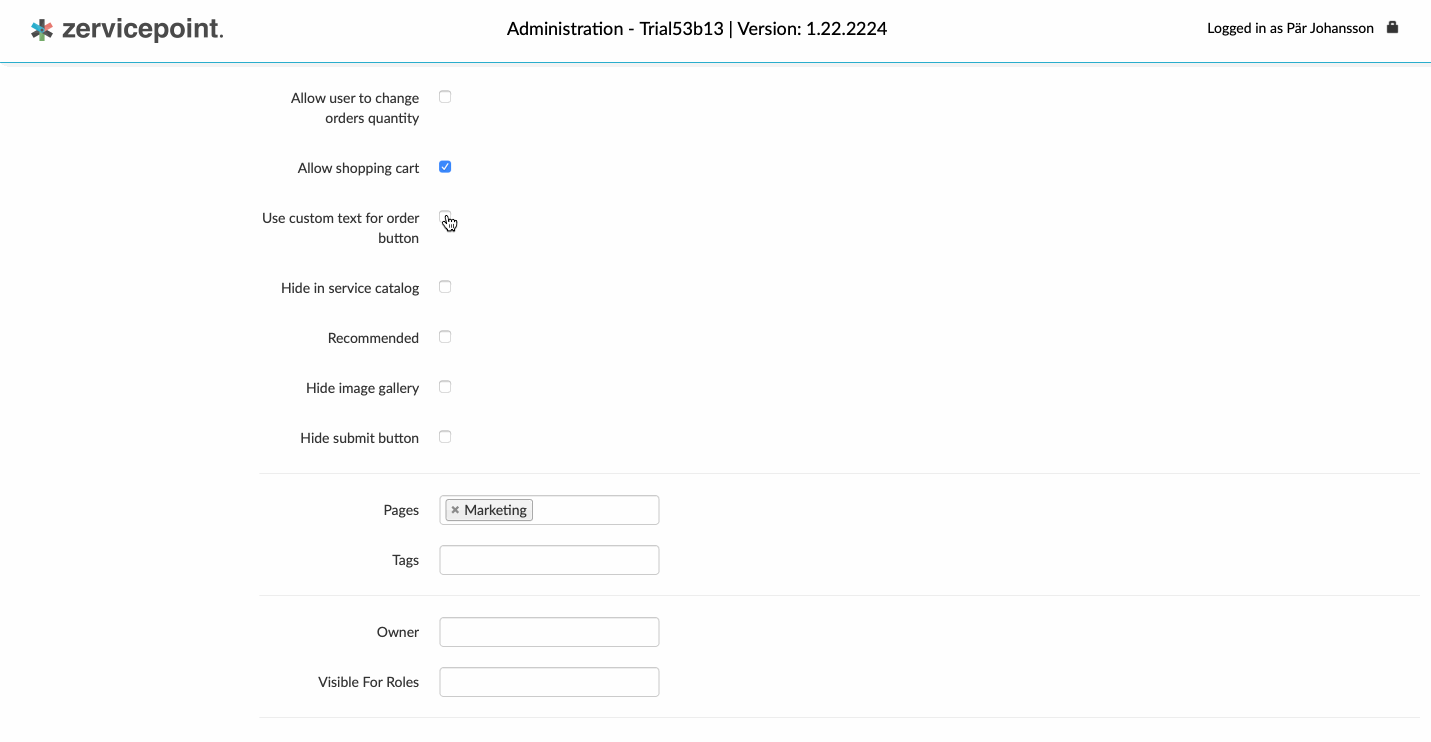Remove the Marketing tag using its x
The width and height of the screenshot is (1431, 742).
(455, 510)
